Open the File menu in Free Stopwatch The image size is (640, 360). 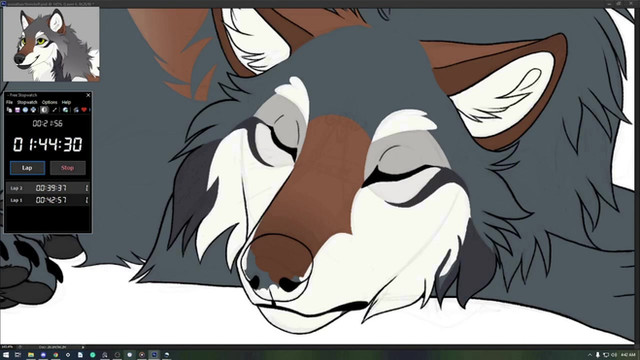(9, 102)
